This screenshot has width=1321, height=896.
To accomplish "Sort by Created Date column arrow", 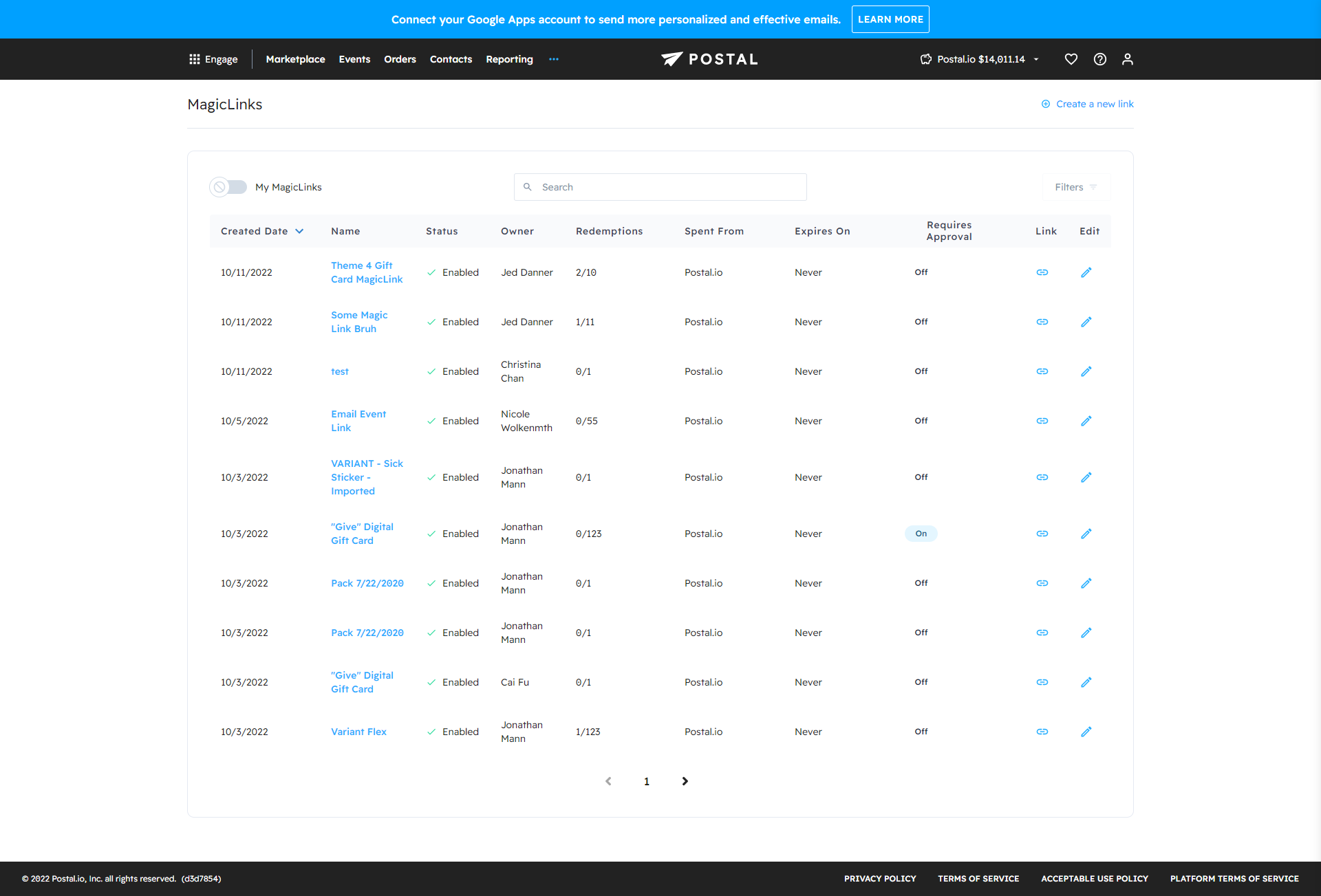I will [299, 231].
